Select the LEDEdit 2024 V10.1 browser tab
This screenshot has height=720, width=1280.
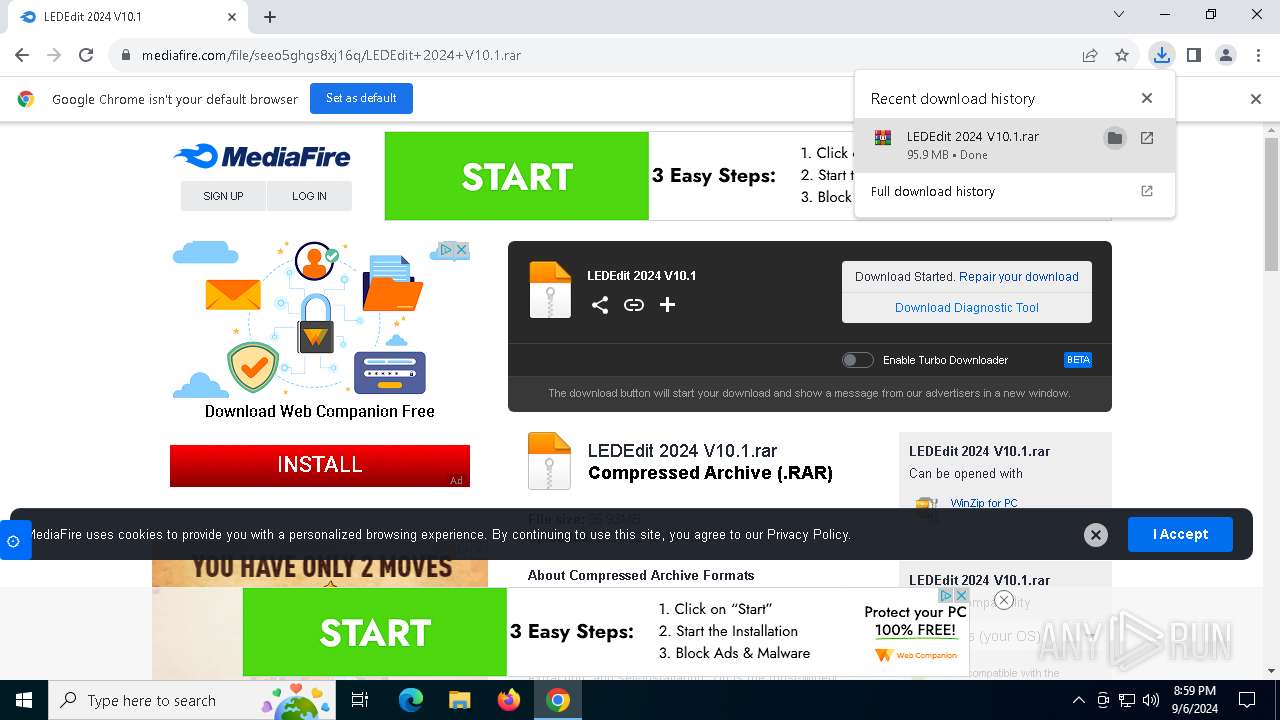point(125,17)
